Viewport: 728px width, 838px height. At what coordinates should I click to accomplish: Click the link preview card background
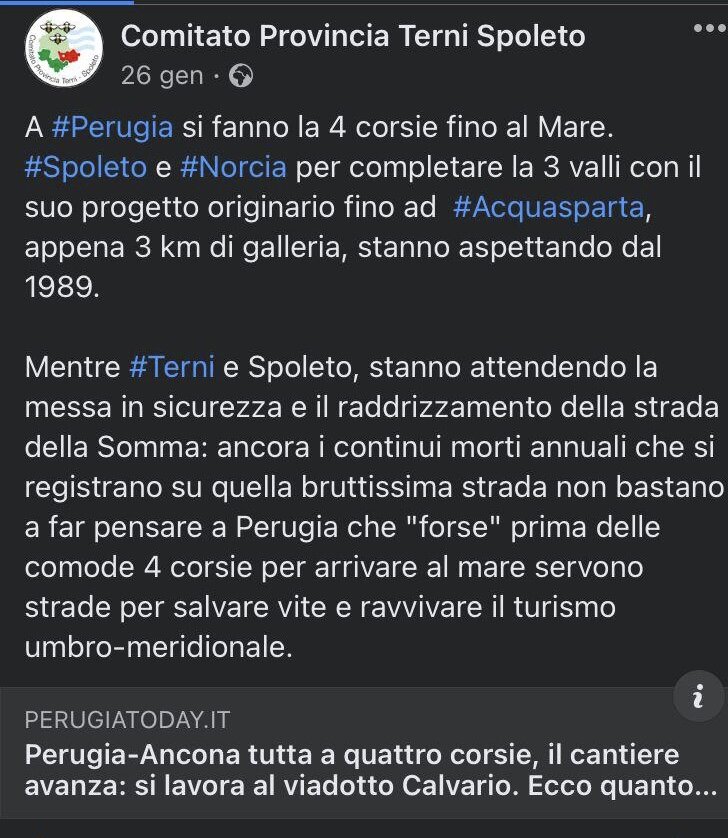tap(364, 752)
